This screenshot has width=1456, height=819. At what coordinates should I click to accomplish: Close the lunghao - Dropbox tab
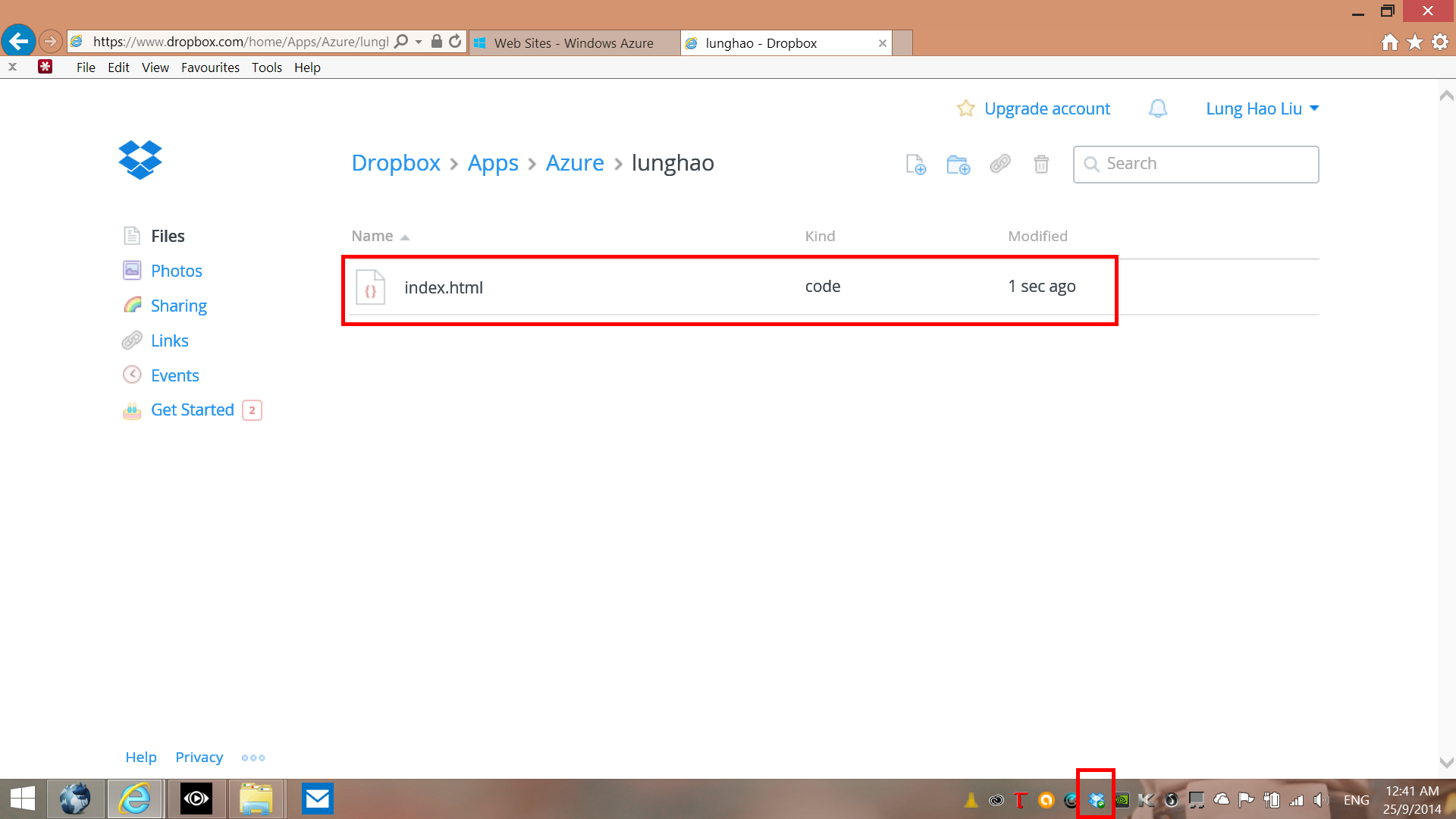click(x=883, y=43)
